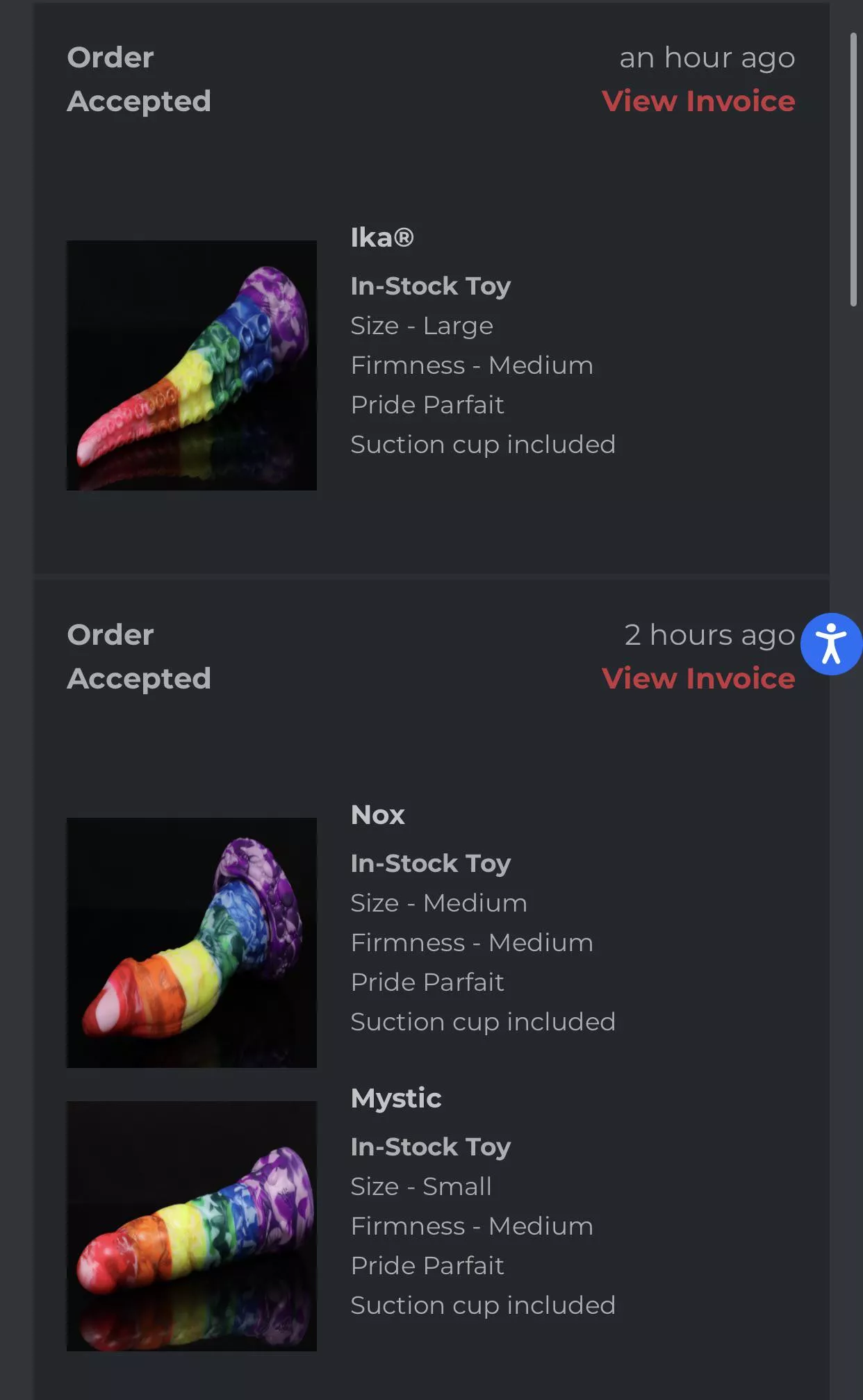Click the "Size - Small" detail line

[x=421, y=1187]
